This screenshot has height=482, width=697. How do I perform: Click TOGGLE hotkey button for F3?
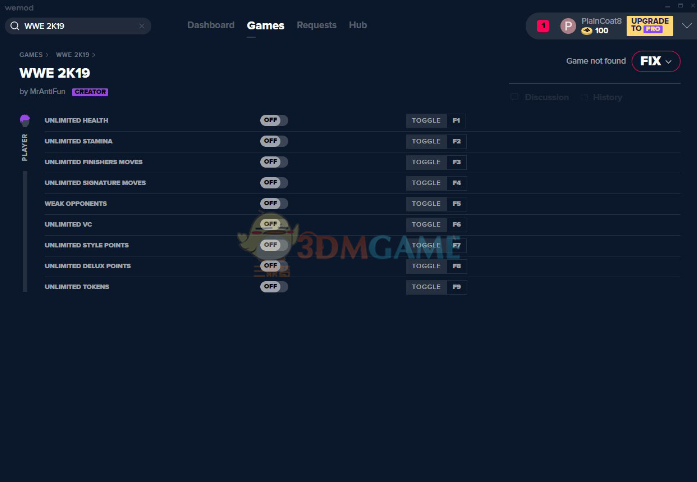click(x=426, y=162)
